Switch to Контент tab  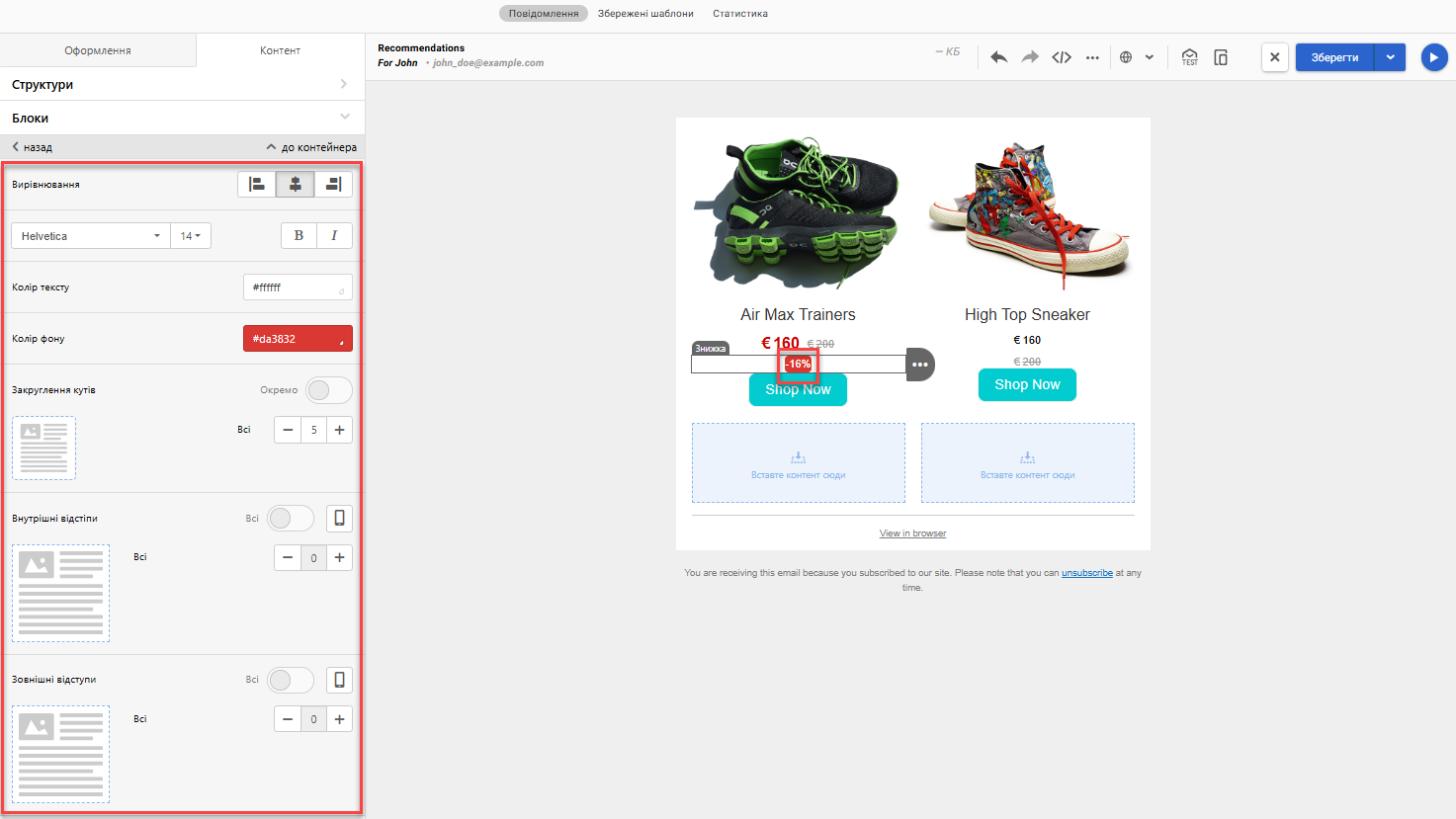point(281,50)
